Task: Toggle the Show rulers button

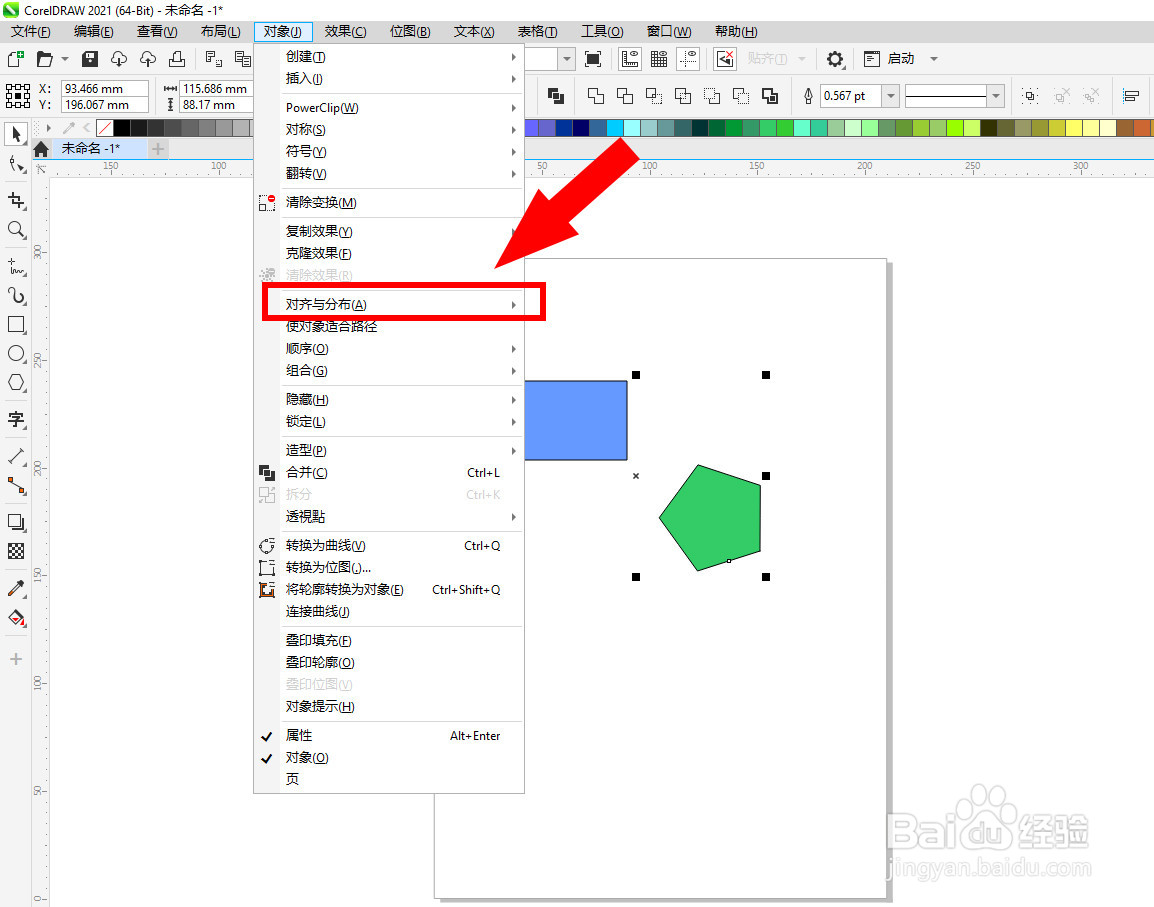Action: (x=630, y=59)
